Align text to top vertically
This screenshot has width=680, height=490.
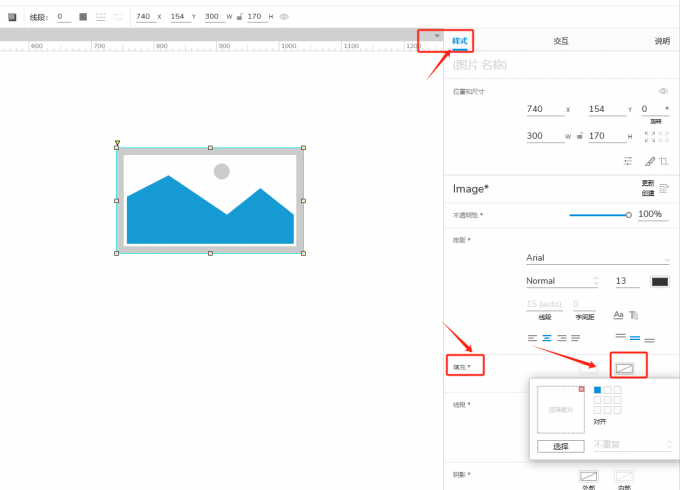tap(621, 336)
